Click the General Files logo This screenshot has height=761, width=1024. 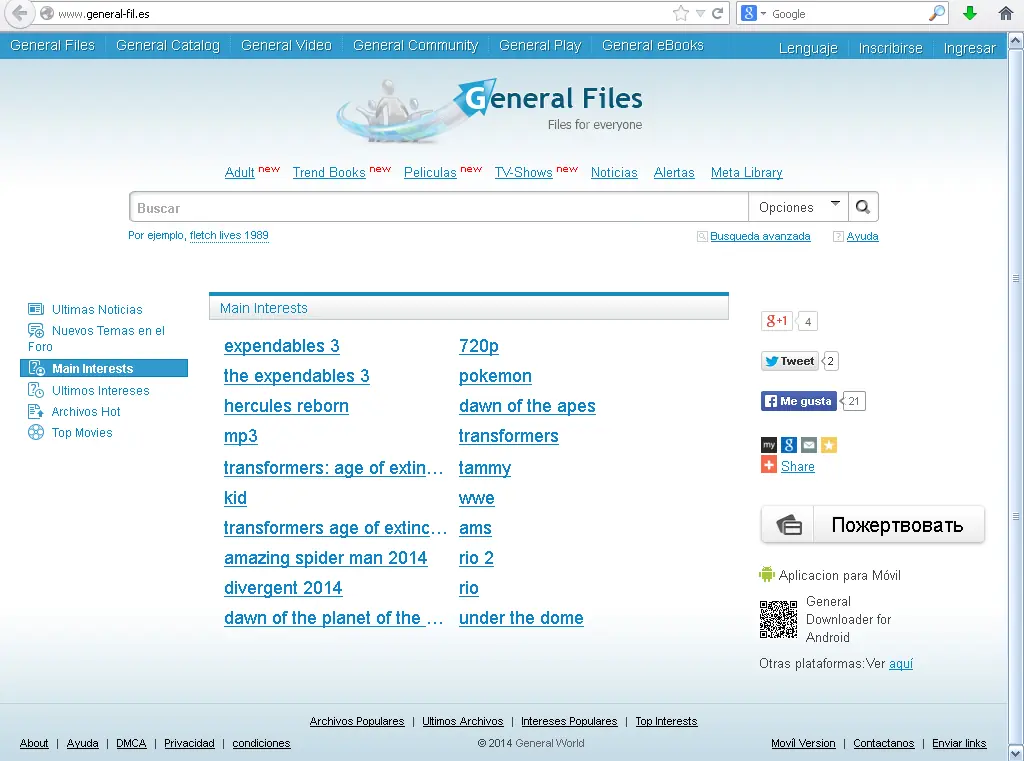489,110
